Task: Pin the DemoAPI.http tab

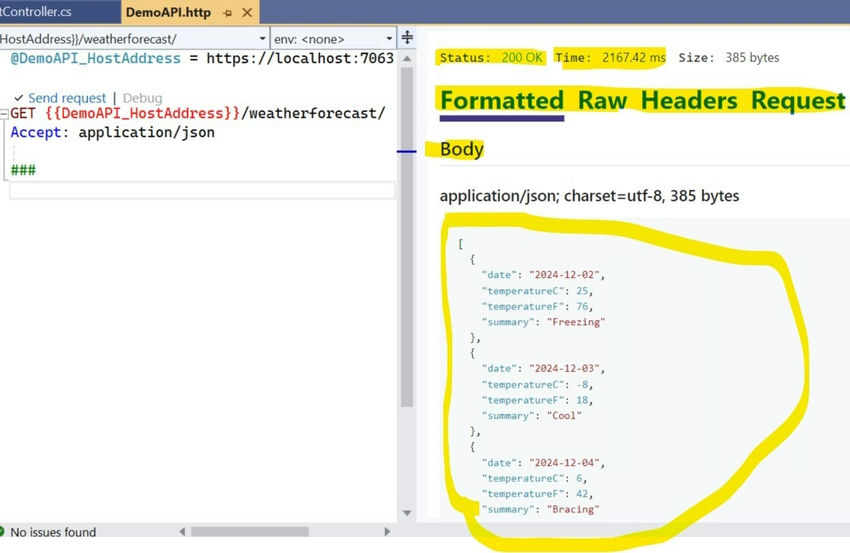Action: click(x=228, y=12)
